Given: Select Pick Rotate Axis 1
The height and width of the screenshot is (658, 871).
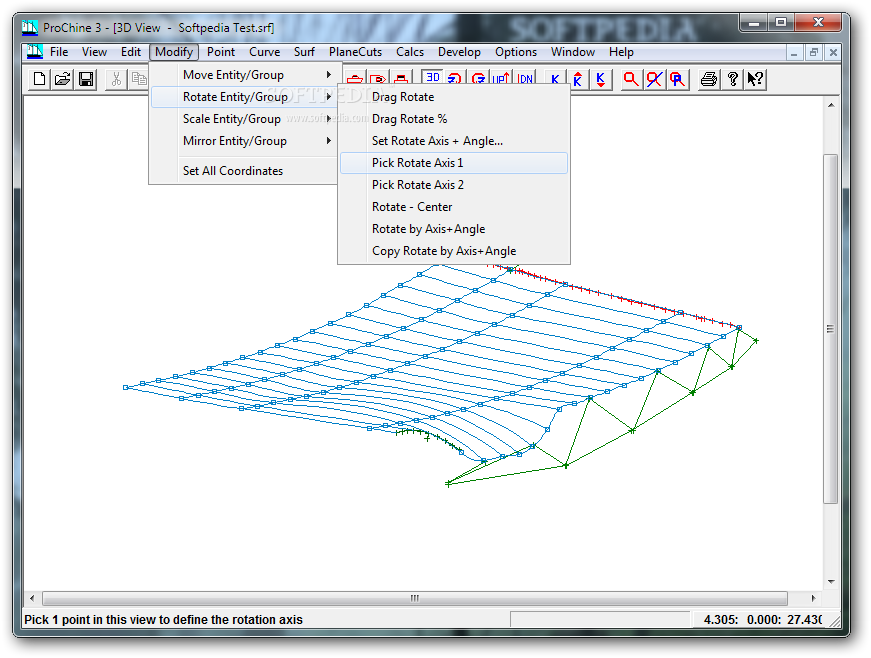Looking at the screenshot, I should coord(454,163).
